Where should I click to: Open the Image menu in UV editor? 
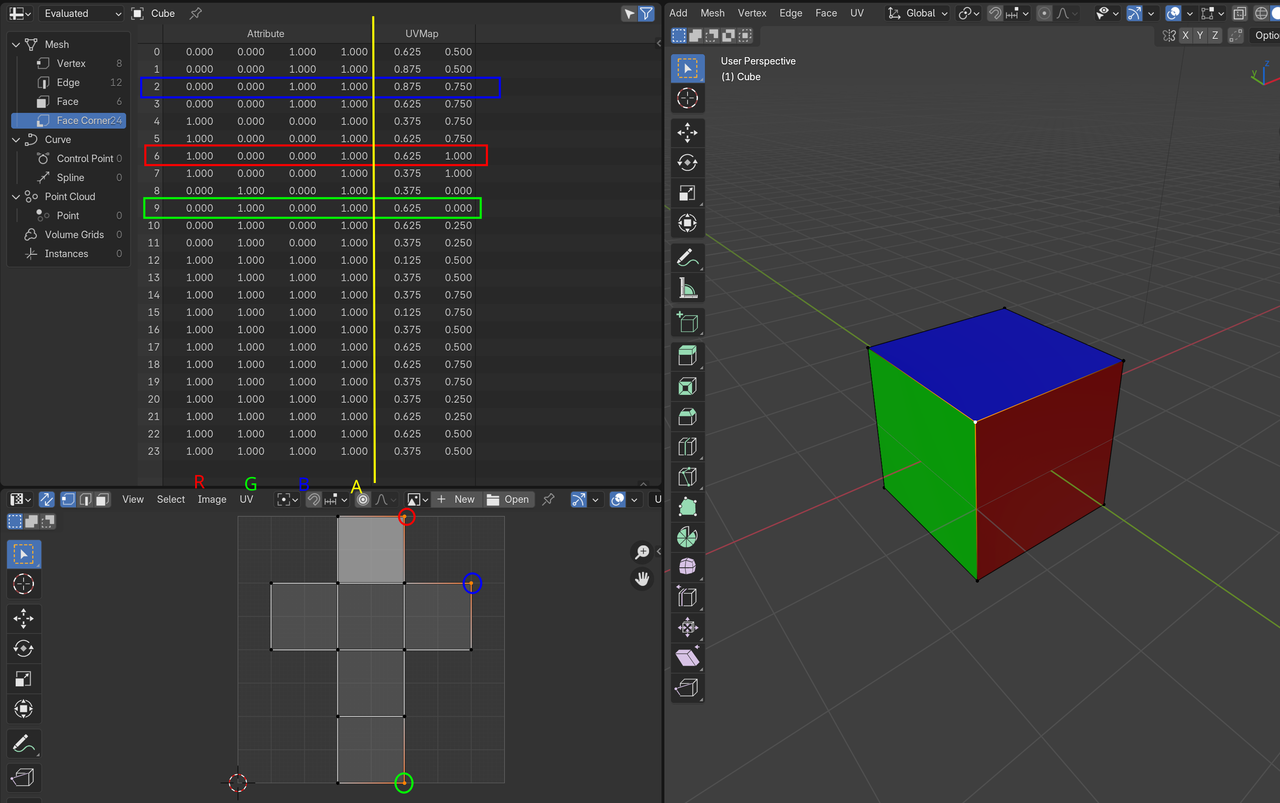(212, 499)
